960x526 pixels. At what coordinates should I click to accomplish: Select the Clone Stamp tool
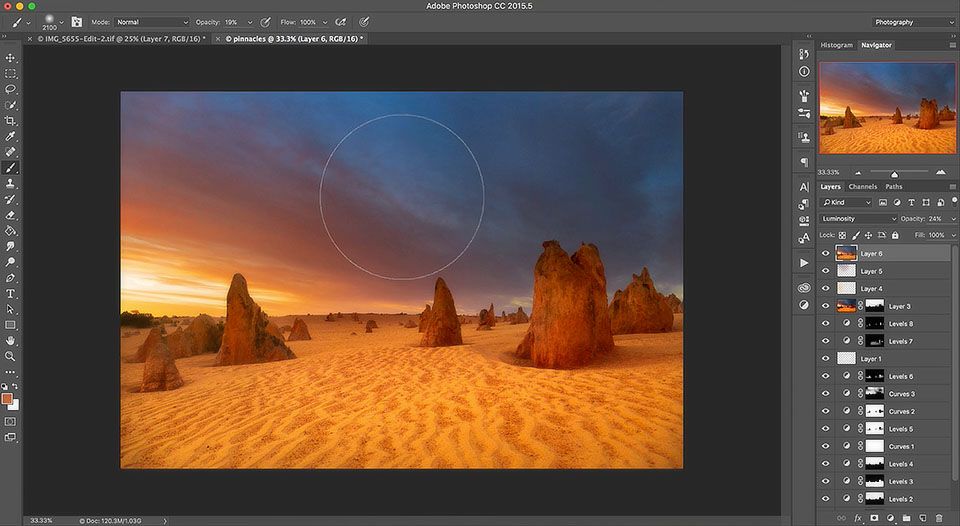pyautogui.click(x=11, y=184)
